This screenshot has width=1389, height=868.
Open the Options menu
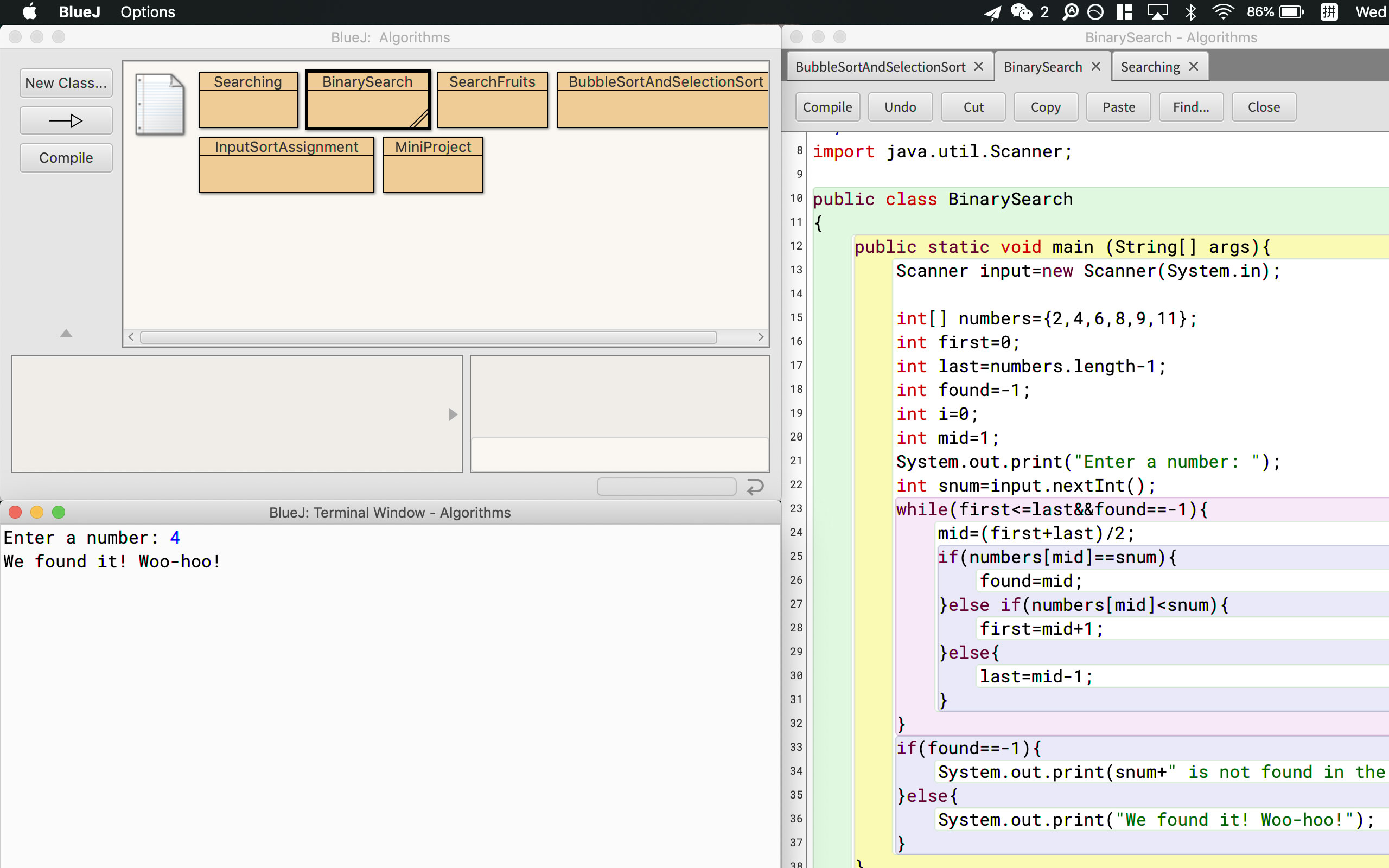pos(148,12)
